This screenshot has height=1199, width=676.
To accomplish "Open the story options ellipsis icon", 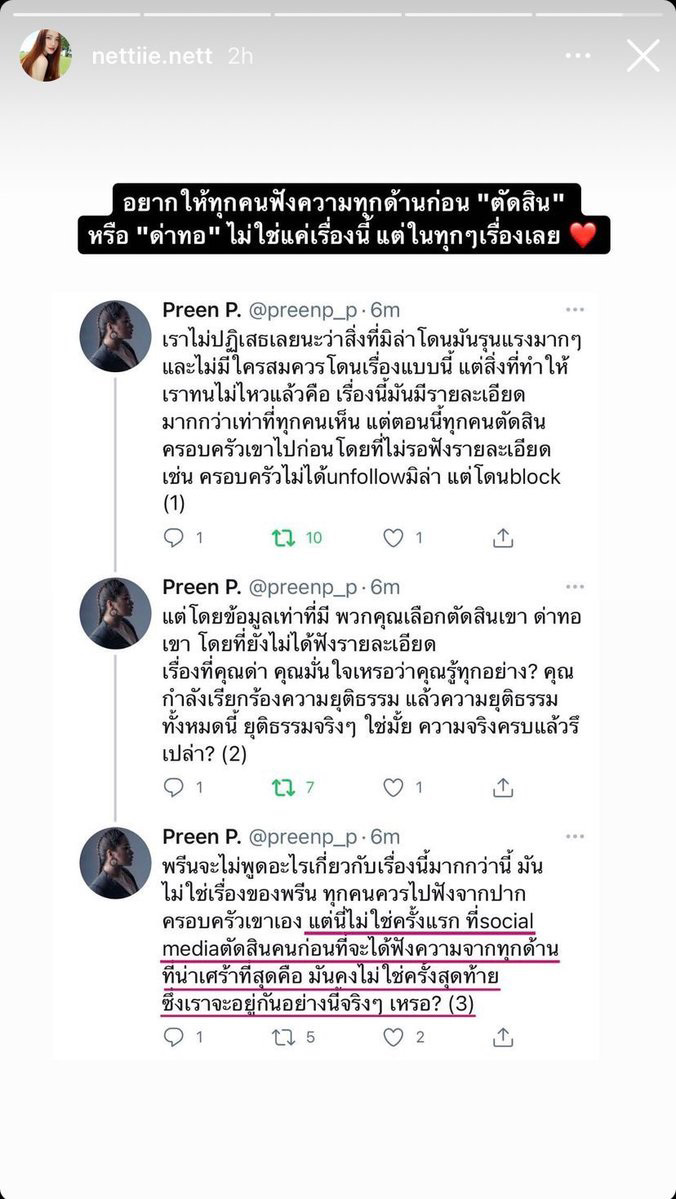I will coord(578,57).
